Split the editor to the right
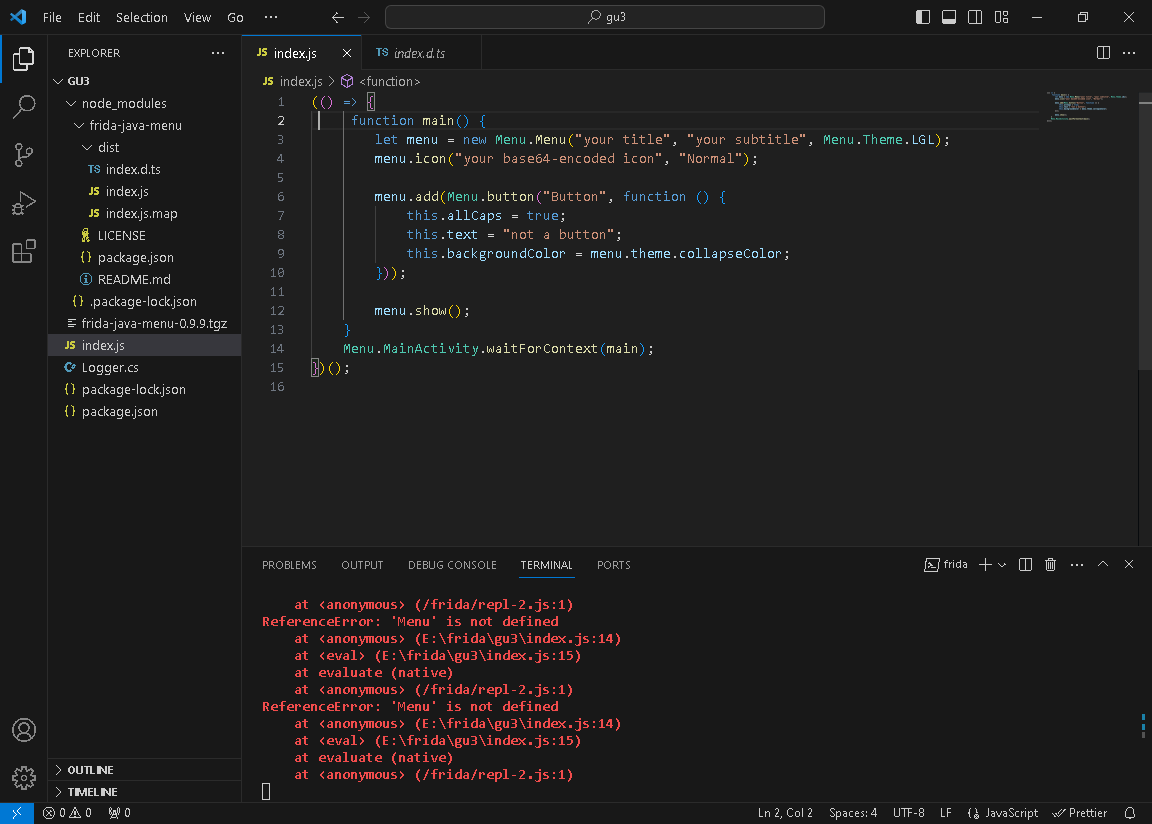The image size is (1152, 824). 1104,53
